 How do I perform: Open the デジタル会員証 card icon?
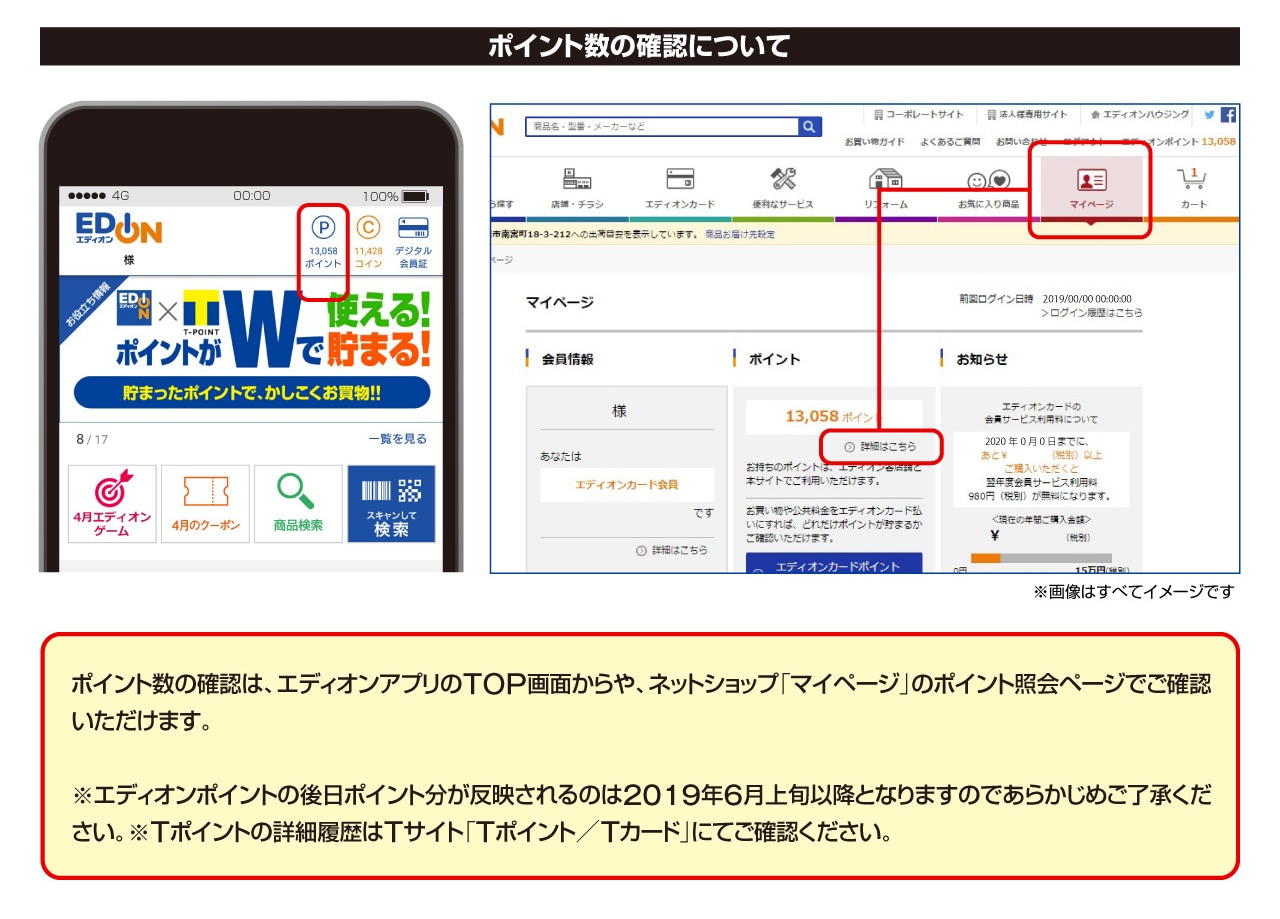click(413, 242)
